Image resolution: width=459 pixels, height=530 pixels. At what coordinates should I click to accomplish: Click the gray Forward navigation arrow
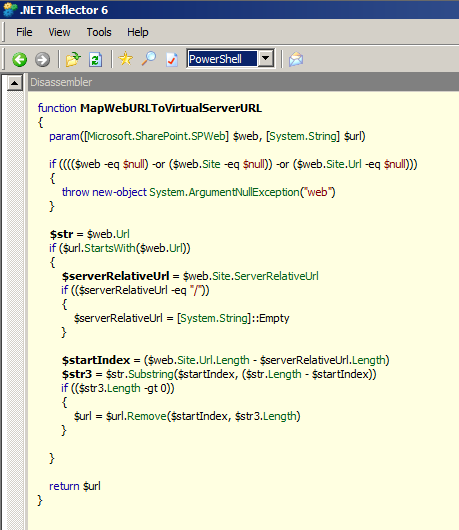point(42,59)
